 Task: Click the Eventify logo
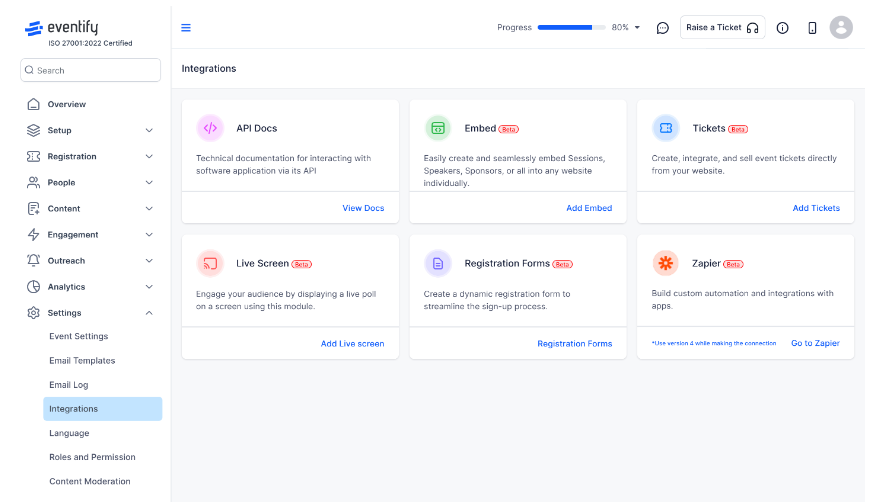62,27
